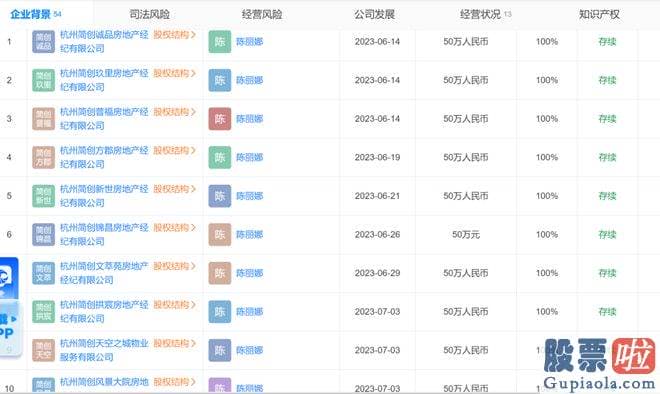Click company logo icon in row 3
Image resolution: width=660 pixels, height=394 pixels.
click(43, 119)
